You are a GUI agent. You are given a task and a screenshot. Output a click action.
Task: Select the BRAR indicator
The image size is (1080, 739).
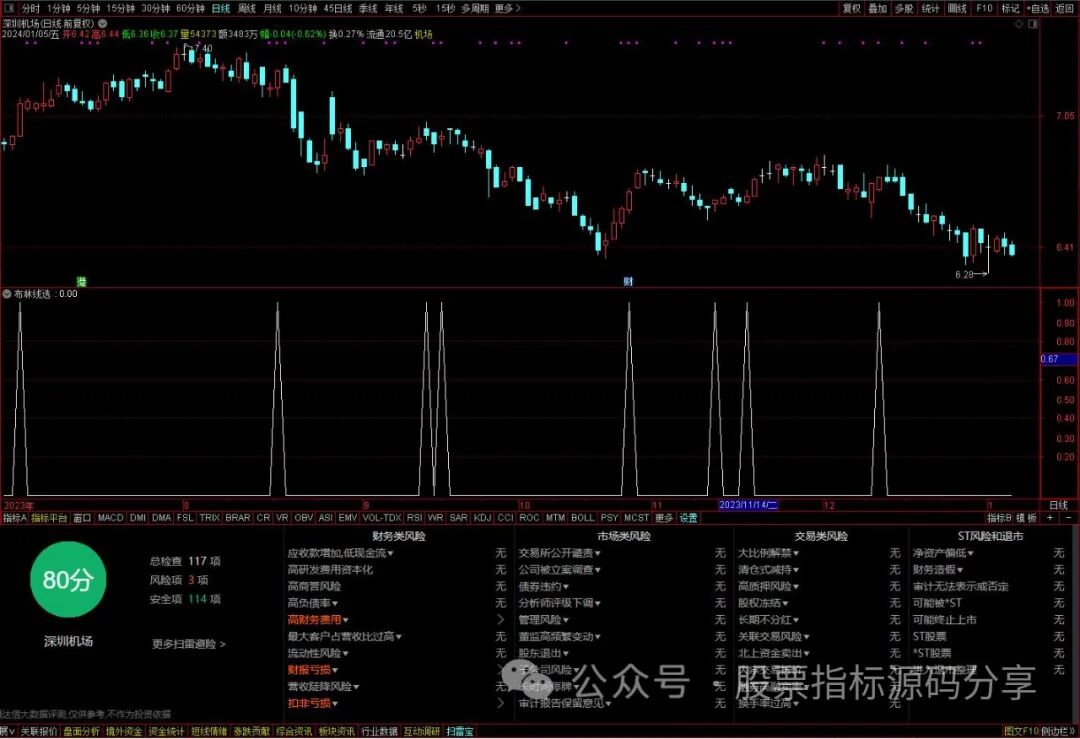coord(238,518)
